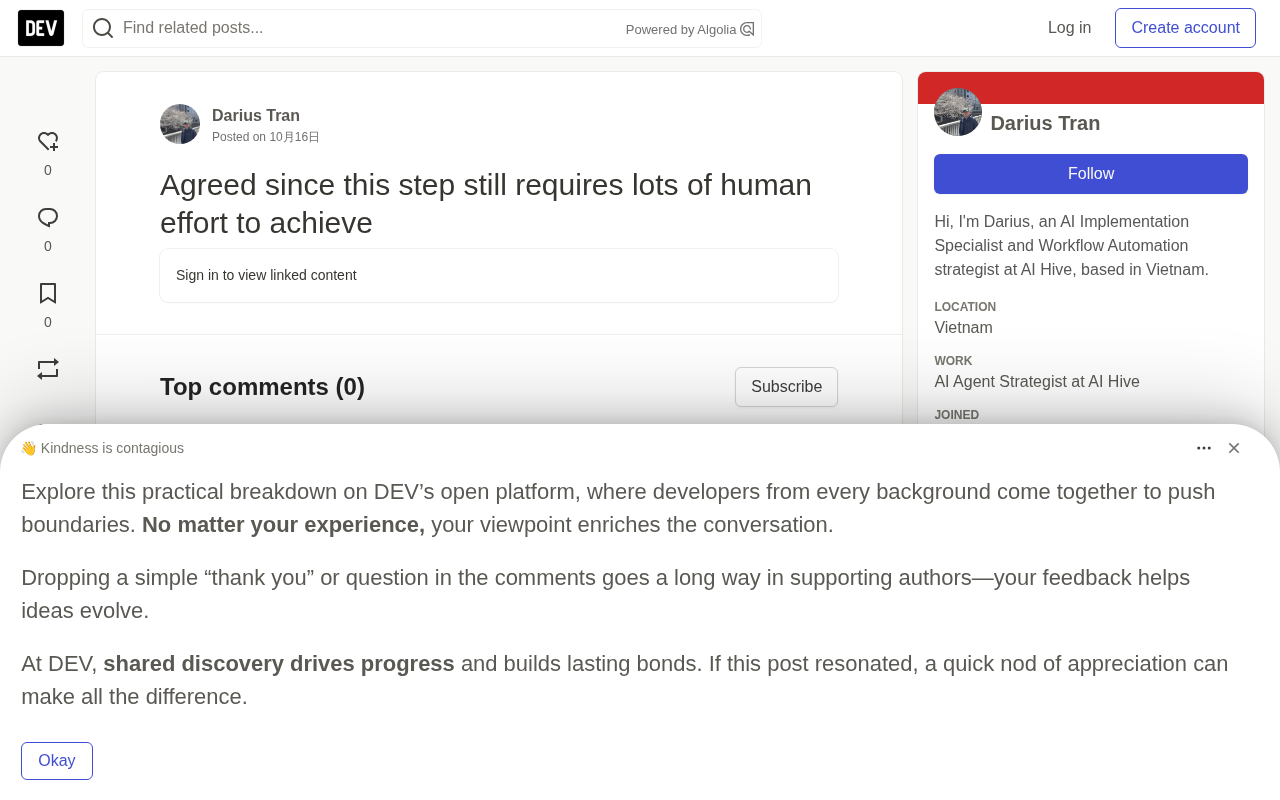Select the Top comments (0) heading
1280x800 pixels.
point(262,387)
